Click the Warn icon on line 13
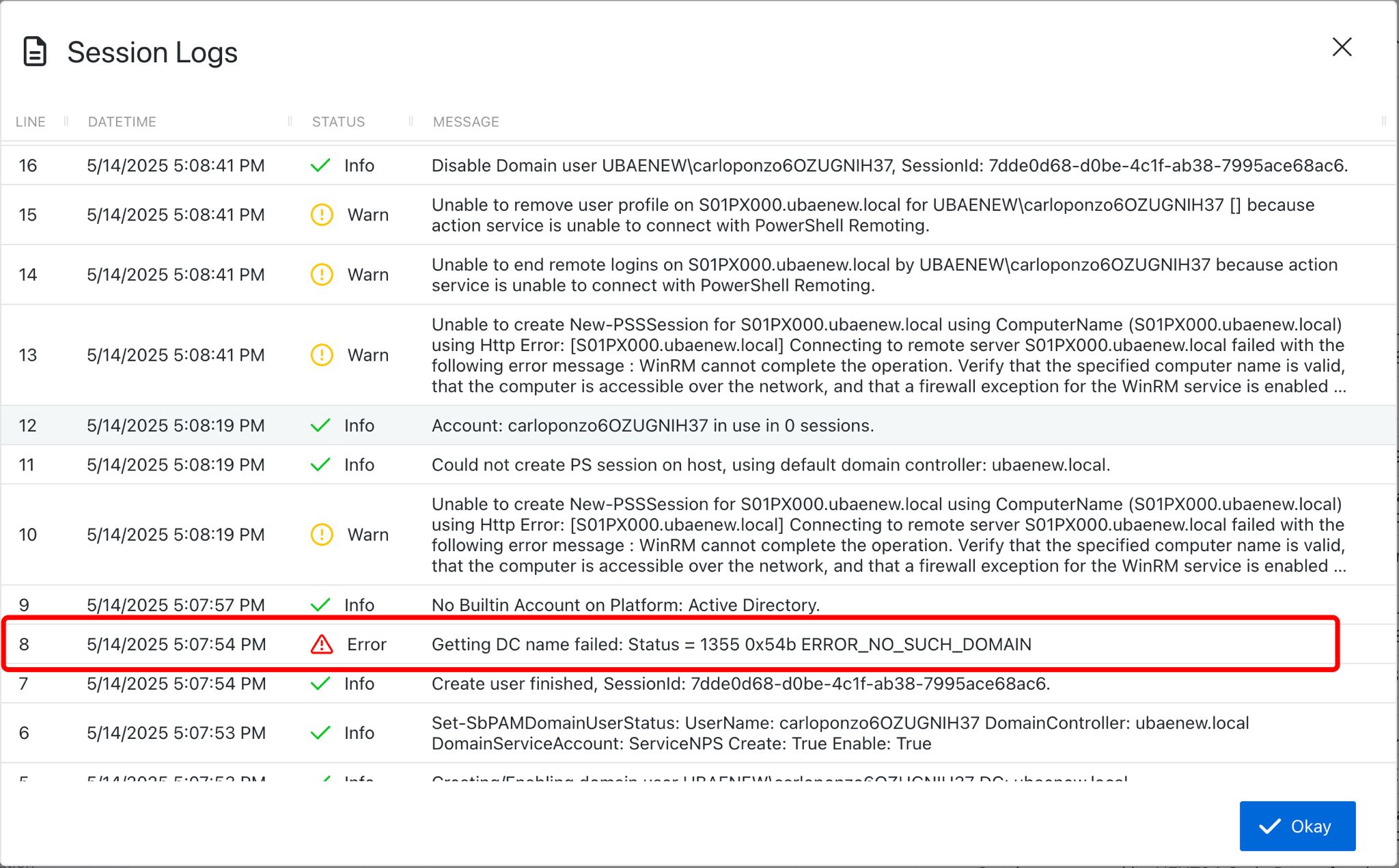The width and height of the screenshot is (1399, 868). [322, 355]
